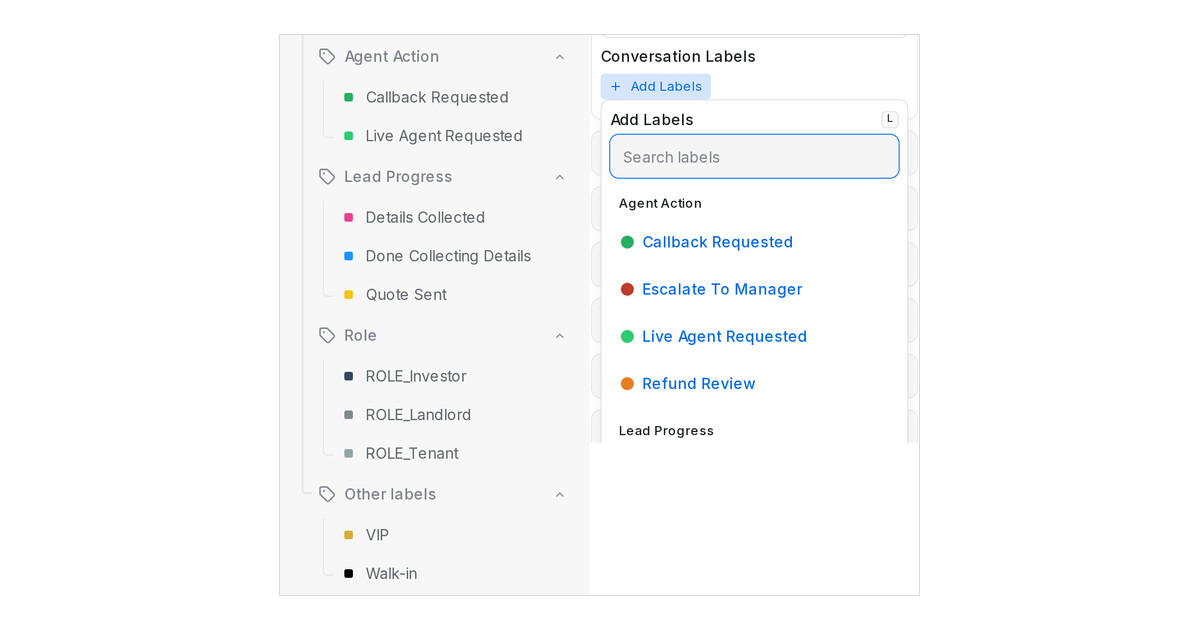Click the Add Labels button
Screen dimensions: 1200x630
pyautogui.click(x=656, y=87)
